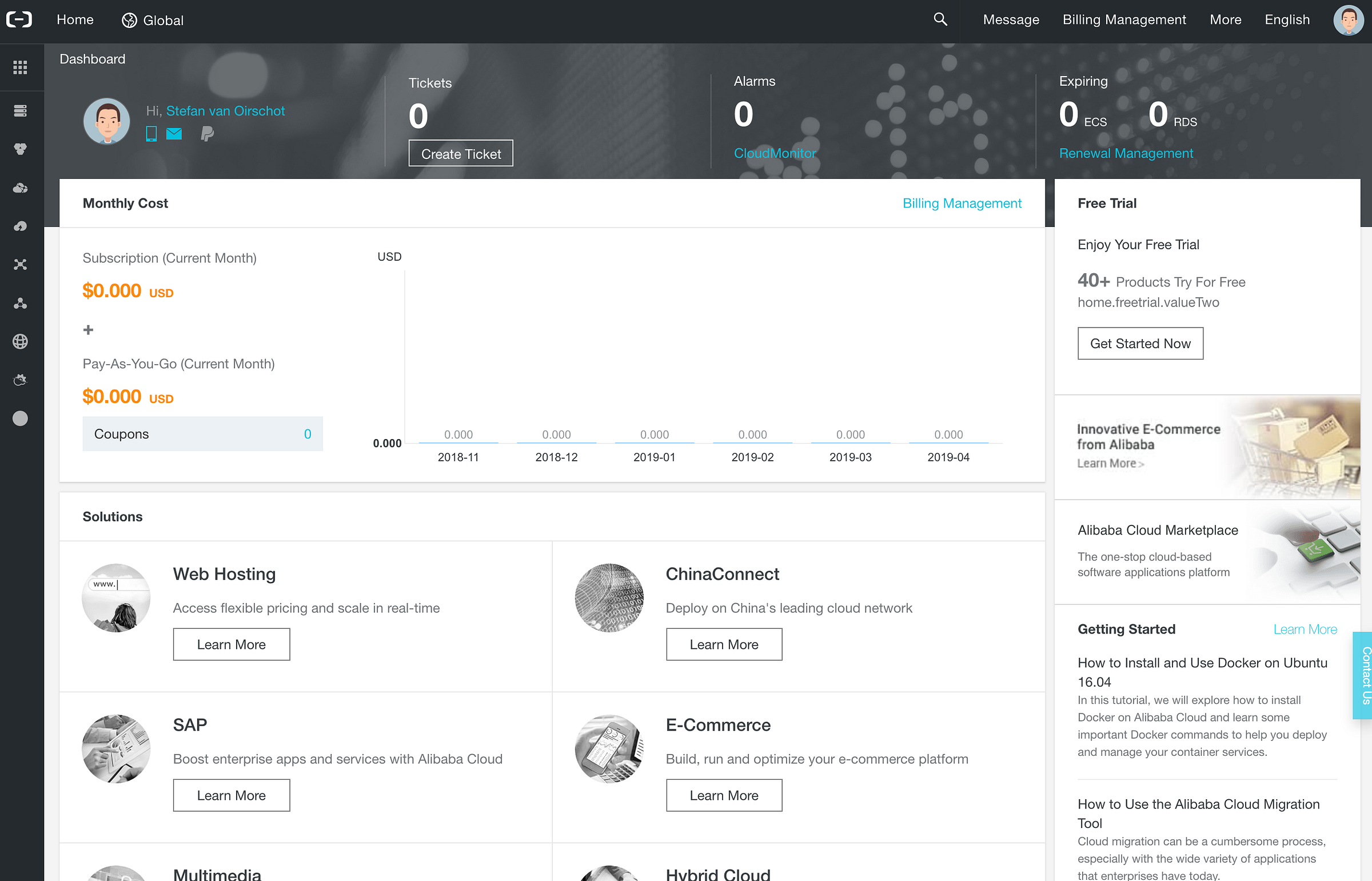Click the Alibaba Cloud logo
The image size is (1372, 881).
[x=19, y=19]
